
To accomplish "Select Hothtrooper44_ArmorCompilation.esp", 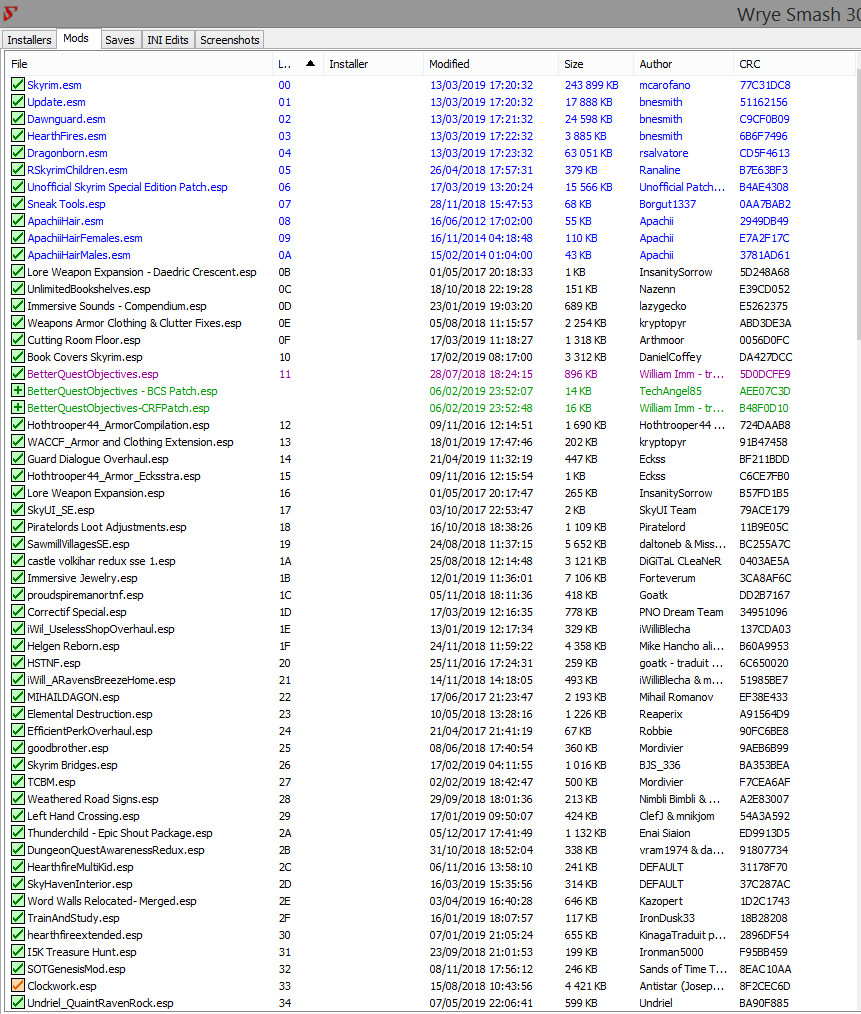I will click(x=118, y=425).
